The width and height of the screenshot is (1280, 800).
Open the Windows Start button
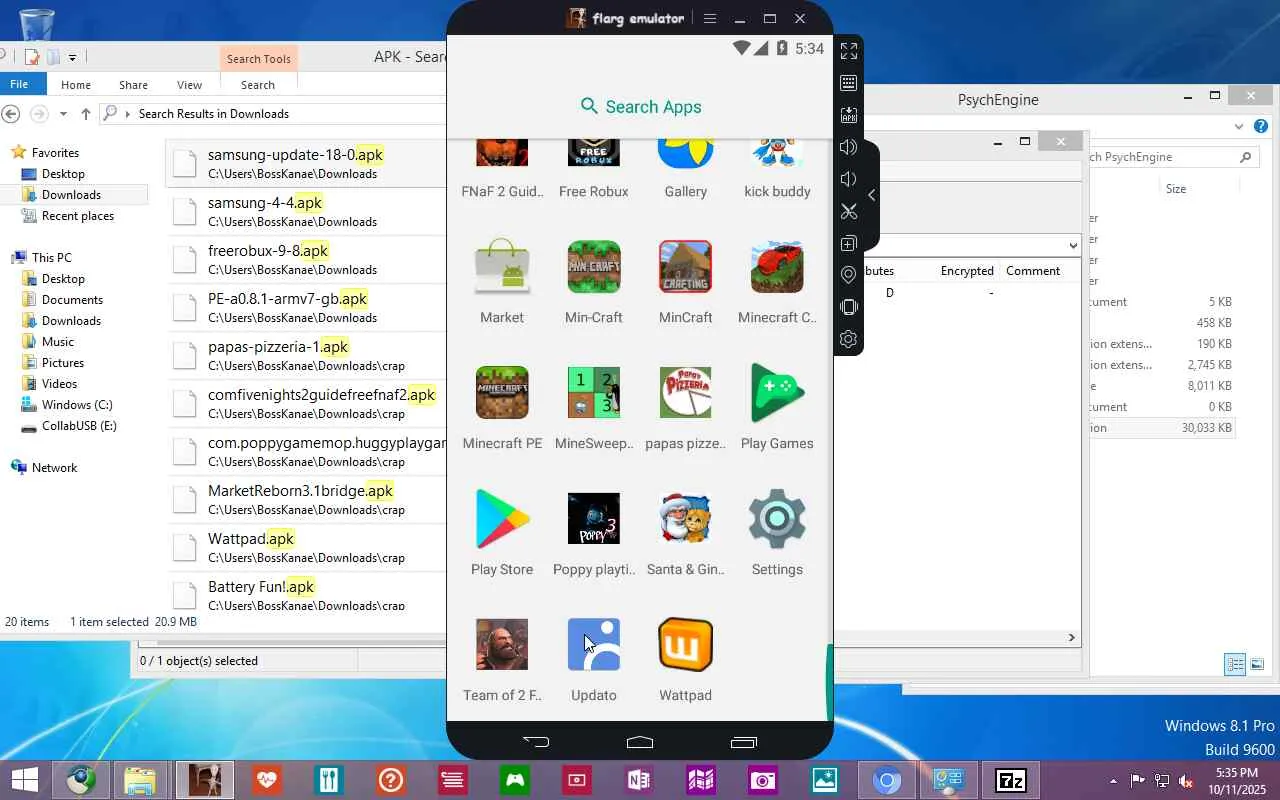(x=25, y=780)
